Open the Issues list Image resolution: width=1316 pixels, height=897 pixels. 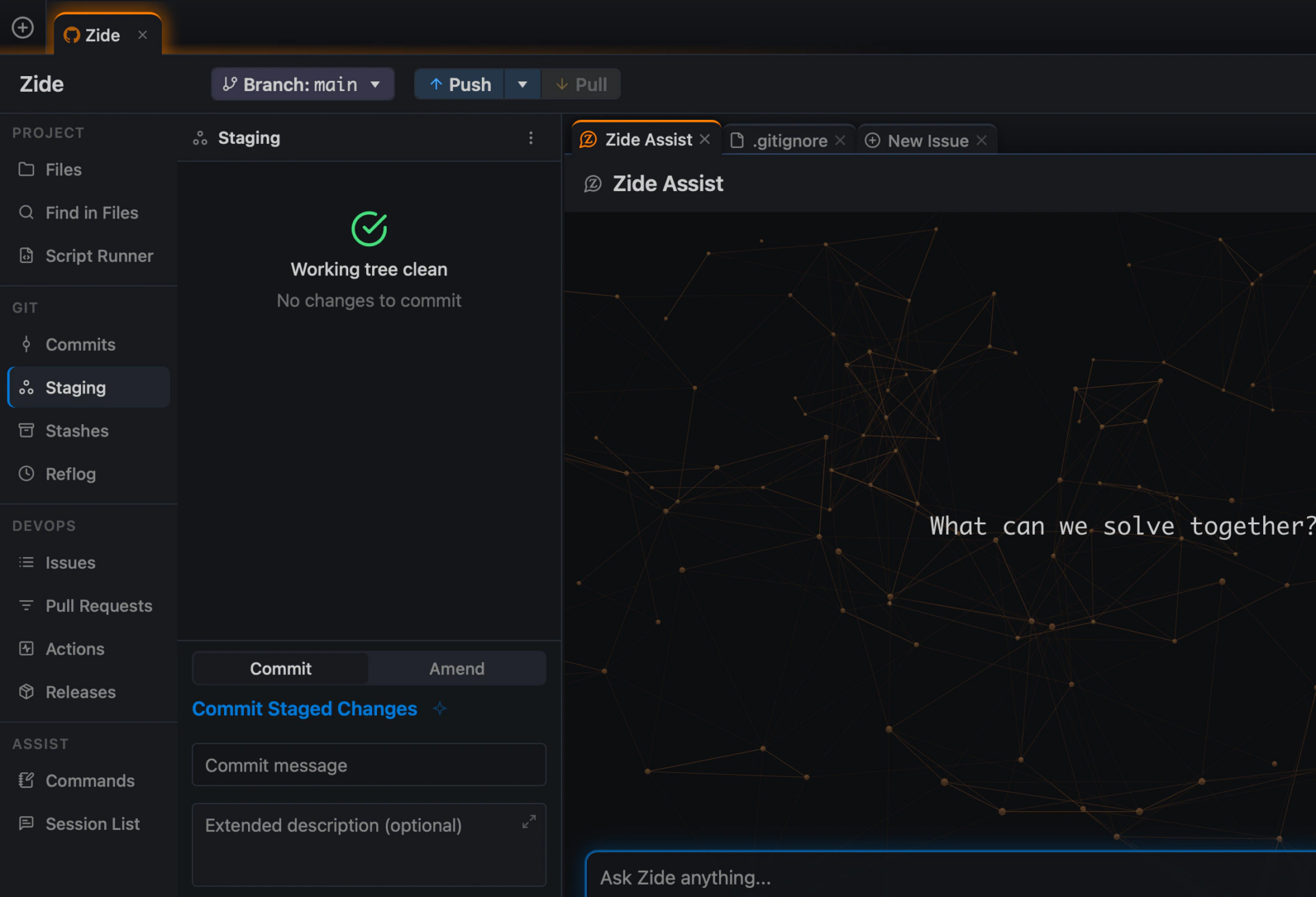tap(88, 562)
